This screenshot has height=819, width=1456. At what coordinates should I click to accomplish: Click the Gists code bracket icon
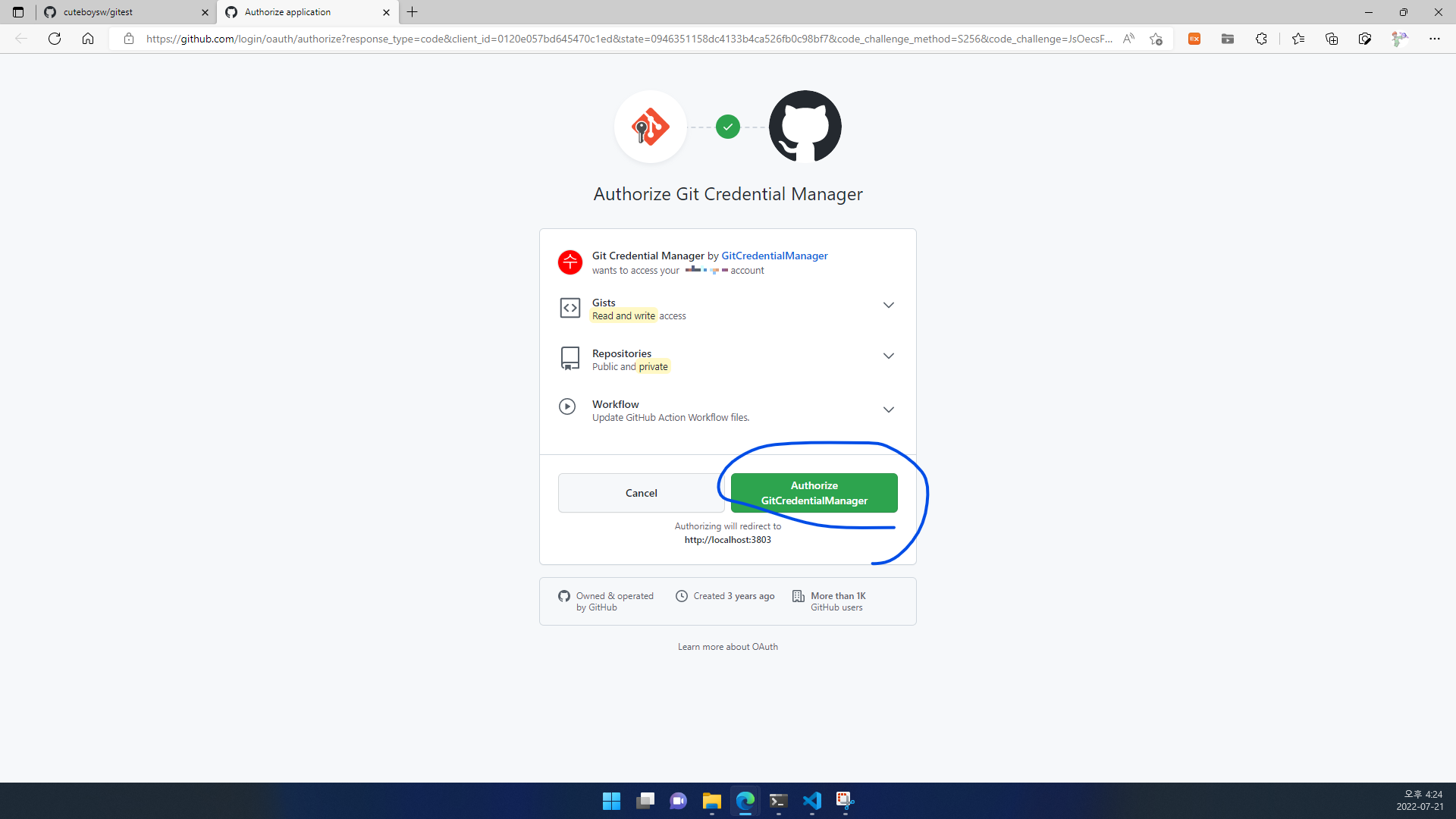[570, 307]
